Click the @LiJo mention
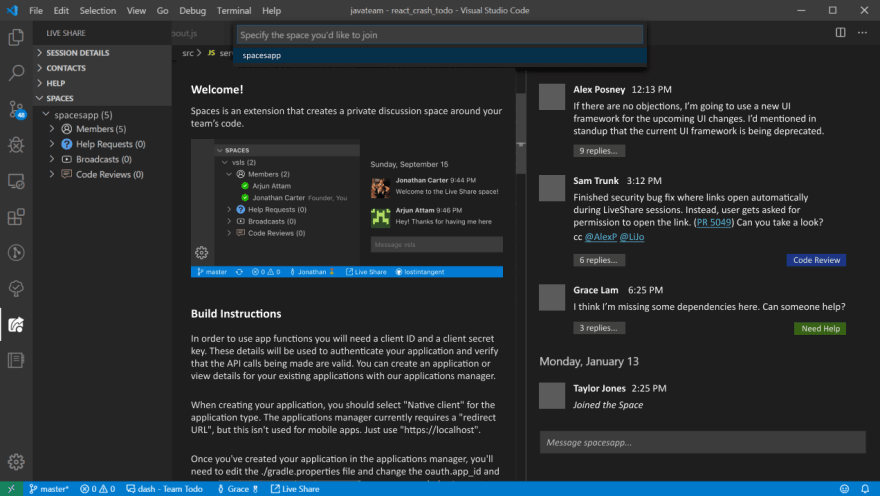880x496 pixels. click(632, 237)
